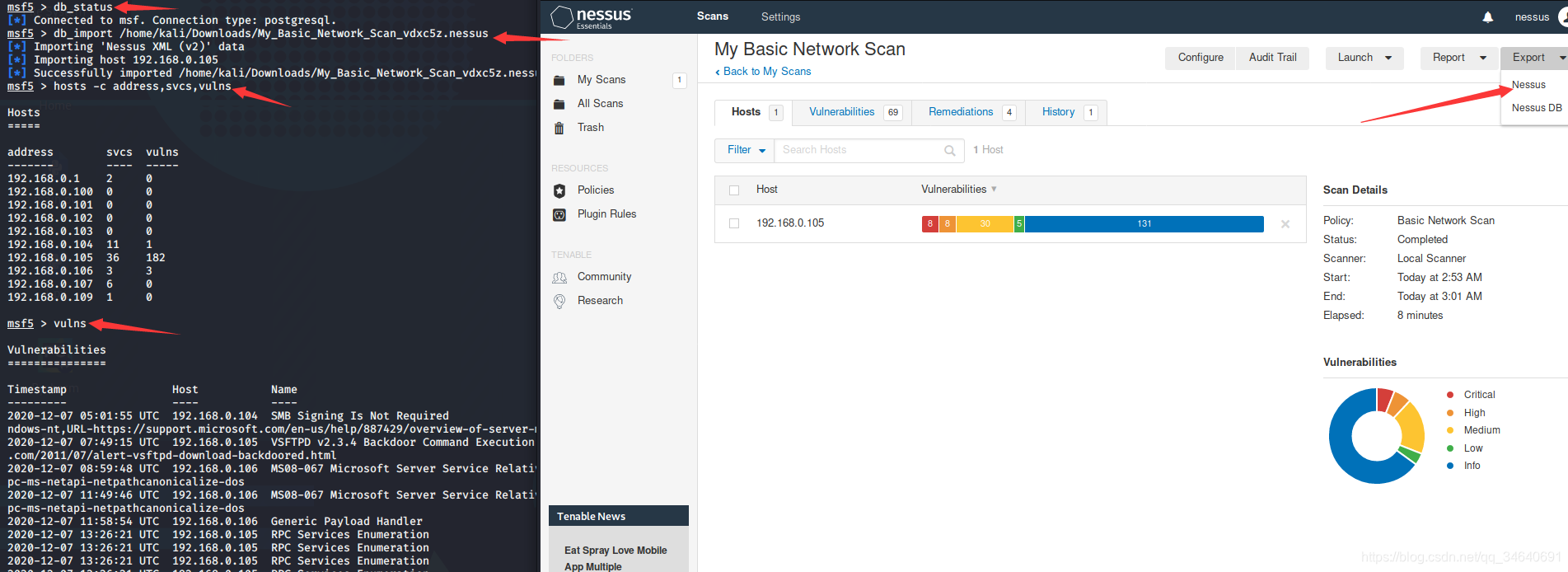
Task: Click the orange high segment showing 8
Action: tap(948, 224)
